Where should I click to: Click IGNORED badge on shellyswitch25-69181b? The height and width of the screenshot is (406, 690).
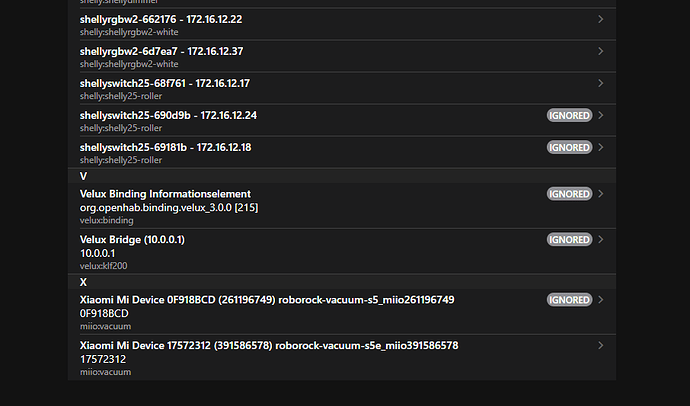click(x=569, y=147)
